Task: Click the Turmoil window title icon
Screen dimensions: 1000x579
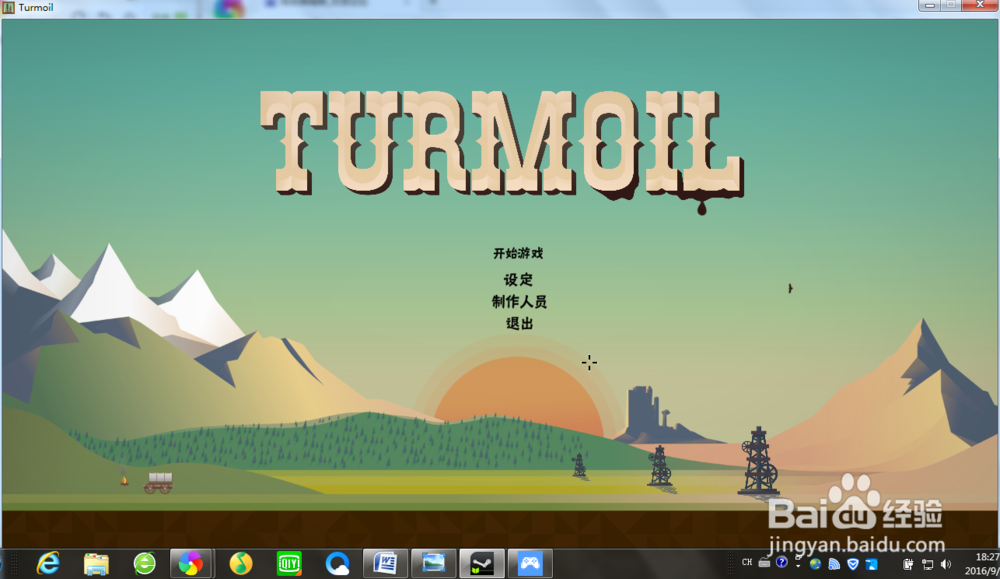Action: 8,7
